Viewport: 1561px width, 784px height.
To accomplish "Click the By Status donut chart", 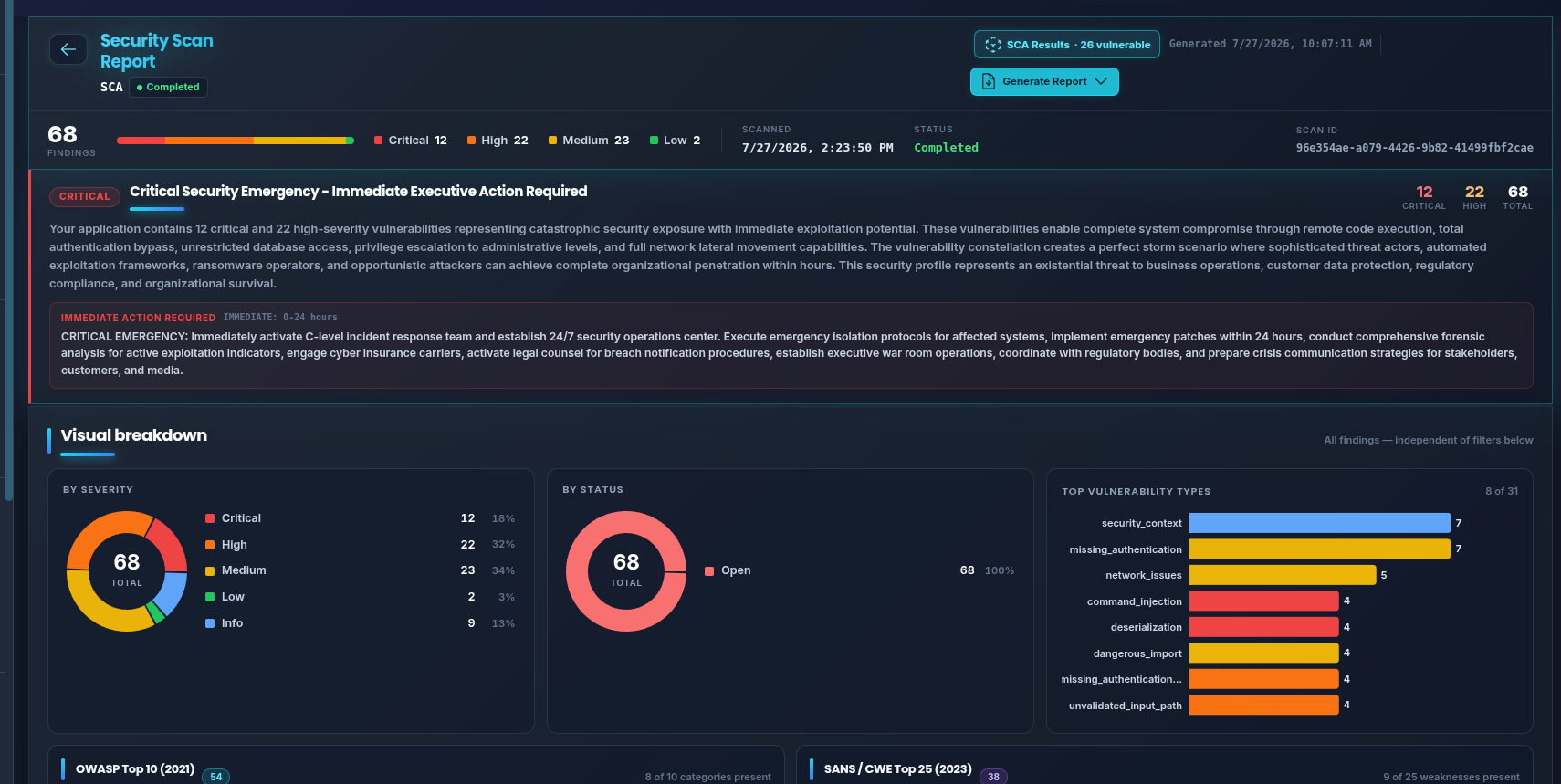I will [x=626, y=571].
